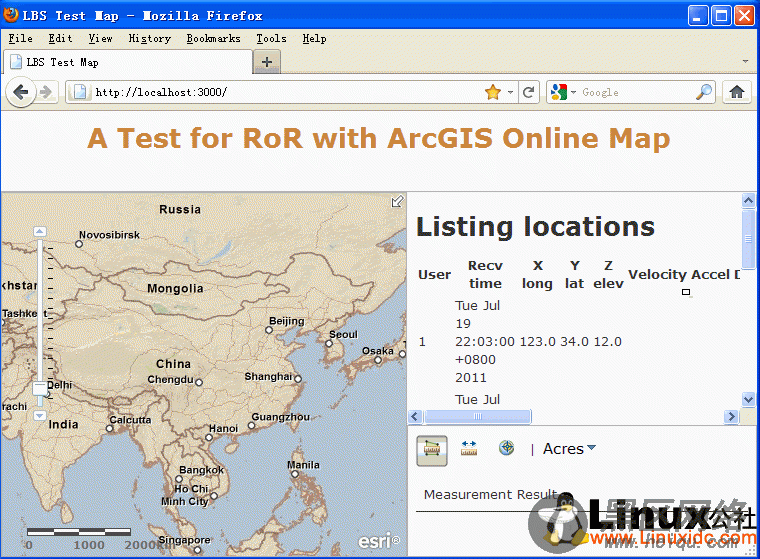
Task: Open the File menu
Action: [20, 38]
